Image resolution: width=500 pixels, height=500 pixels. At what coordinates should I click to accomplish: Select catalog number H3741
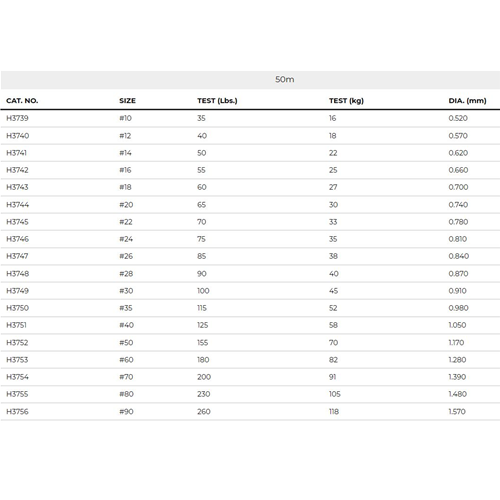16,153
